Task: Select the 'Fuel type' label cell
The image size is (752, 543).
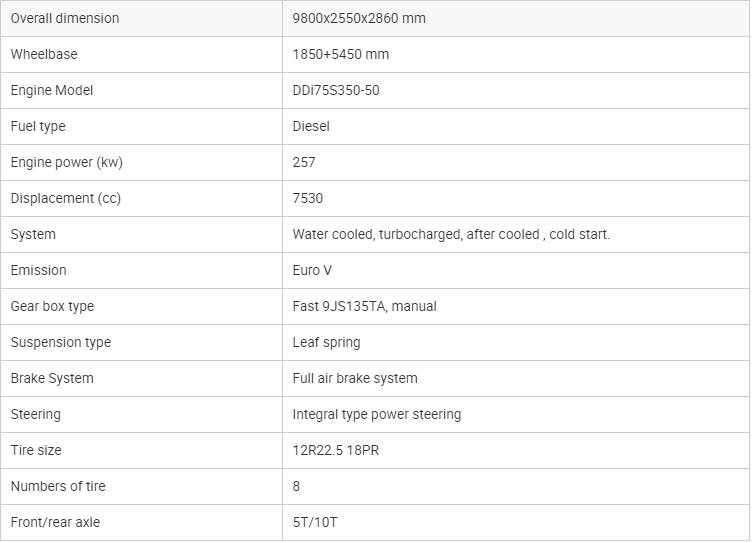Action: [38, 126]
